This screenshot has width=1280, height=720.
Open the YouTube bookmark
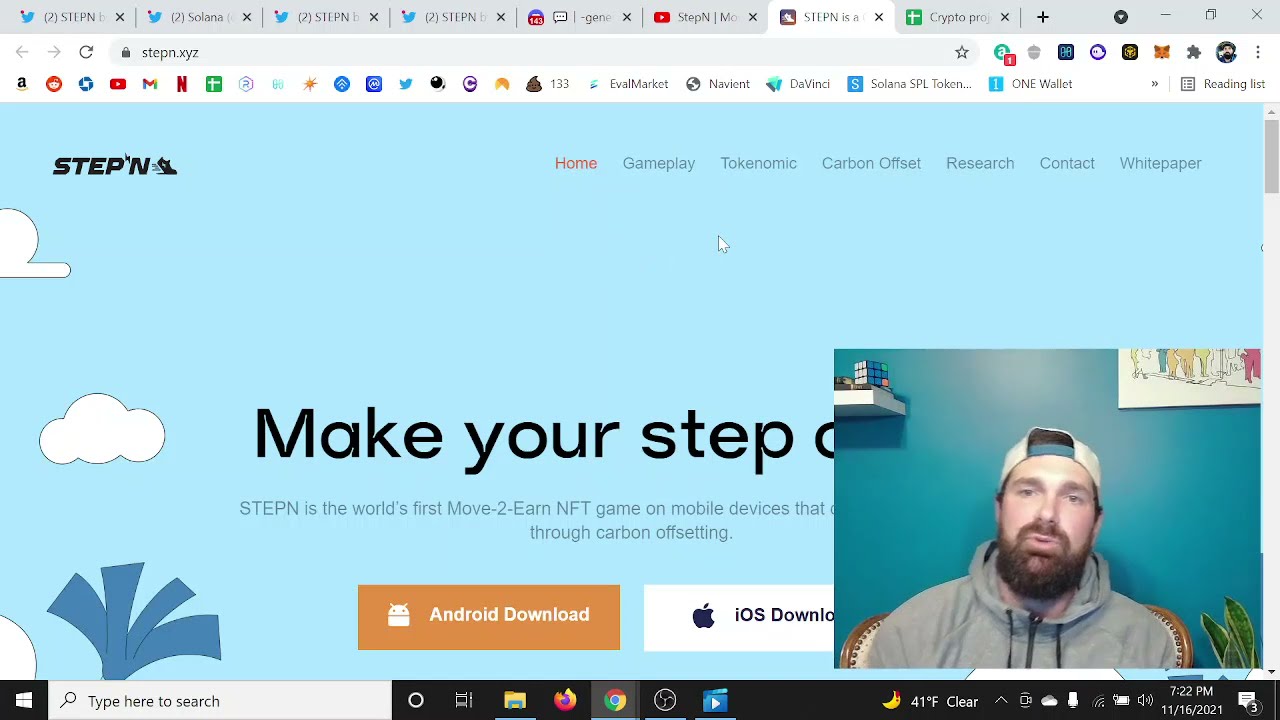pyautogui.click(x=118, y=84)
